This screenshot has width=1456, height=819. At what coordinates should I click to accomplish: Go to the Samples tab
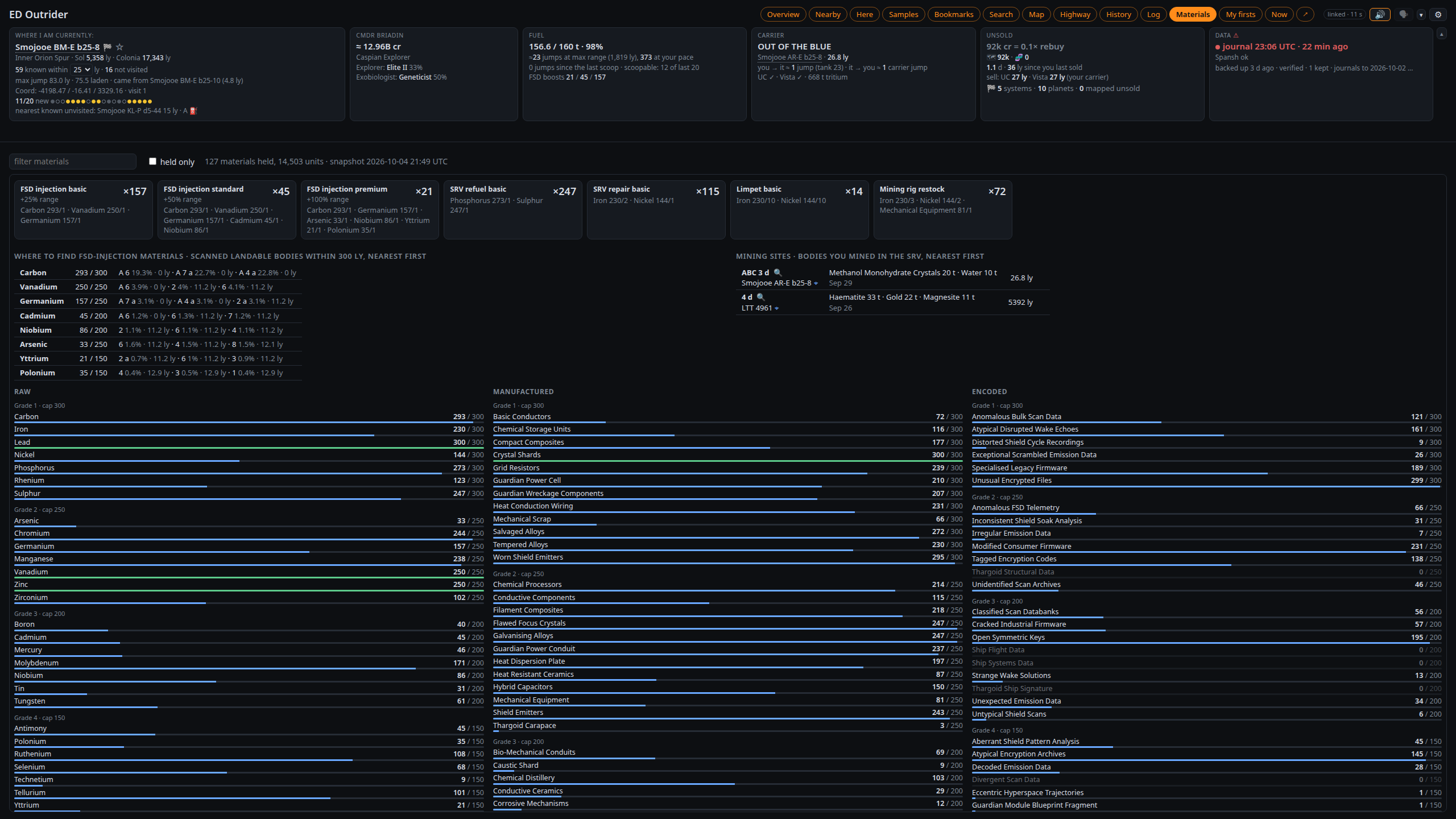(903, 15)
